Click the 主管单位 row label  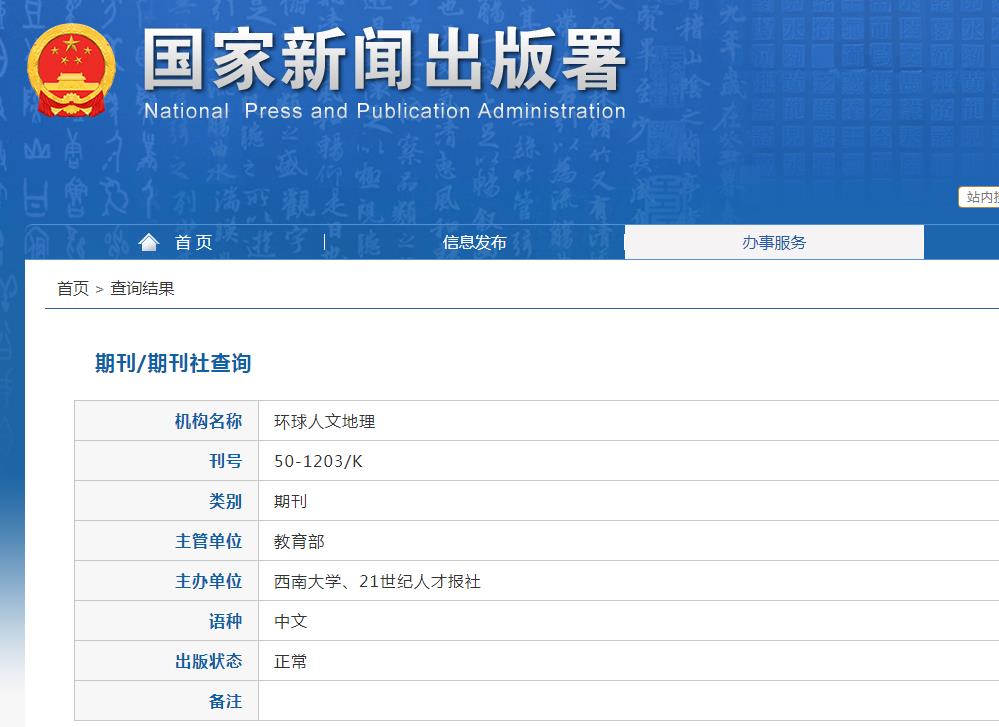(x=208, y=541)
